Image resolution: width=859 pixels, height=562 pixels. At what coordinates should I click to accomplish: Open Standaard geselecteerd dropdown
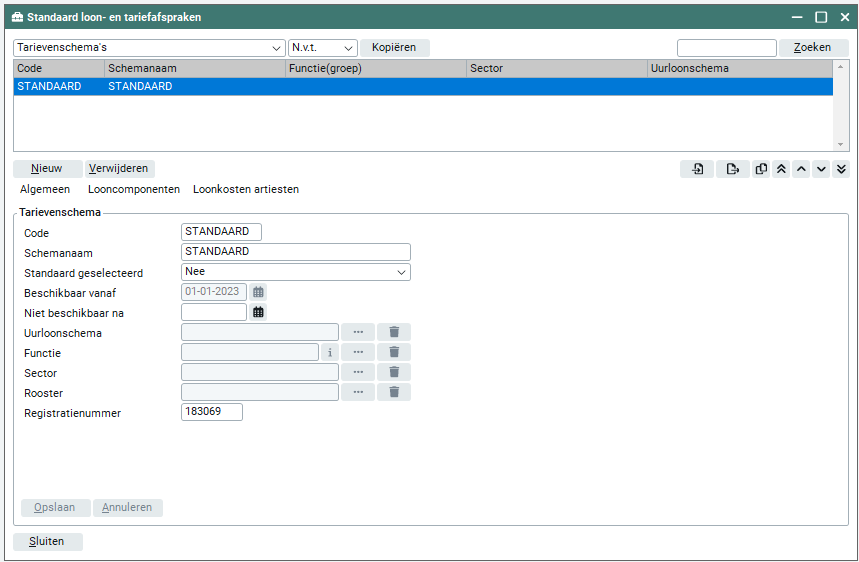pos(296,272)
